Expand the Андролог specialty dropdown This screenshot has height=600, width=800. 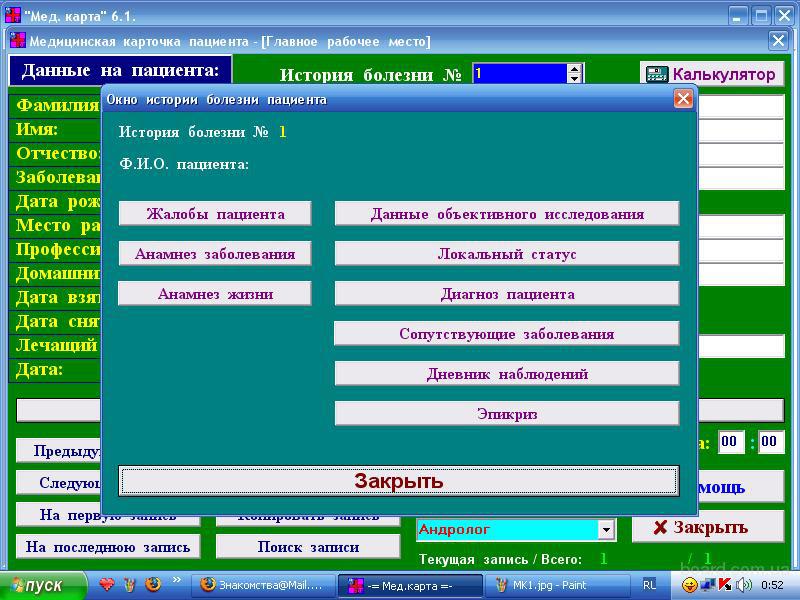point(605,530)
